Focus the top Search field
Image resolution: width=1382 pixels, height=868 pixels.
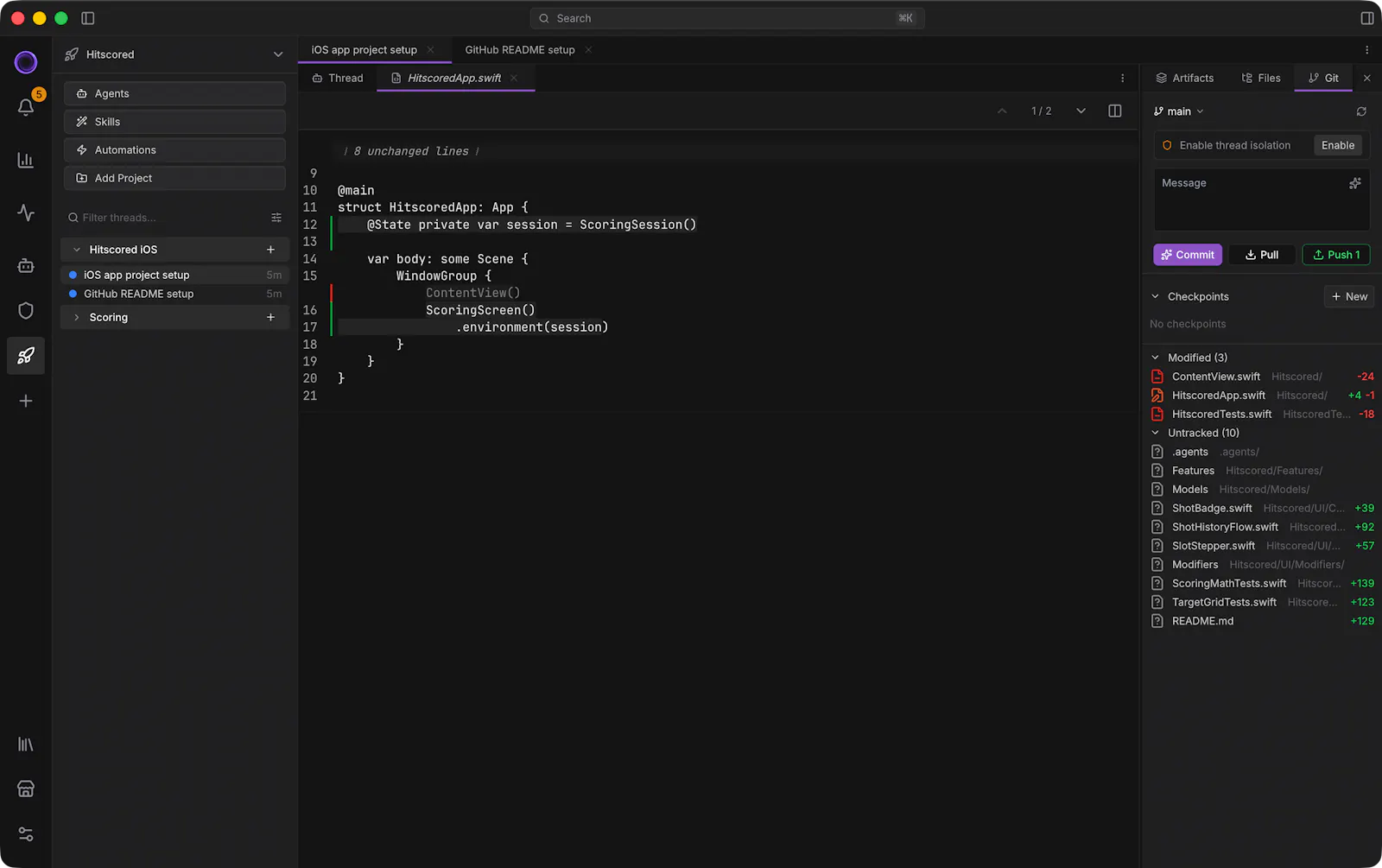727,18
